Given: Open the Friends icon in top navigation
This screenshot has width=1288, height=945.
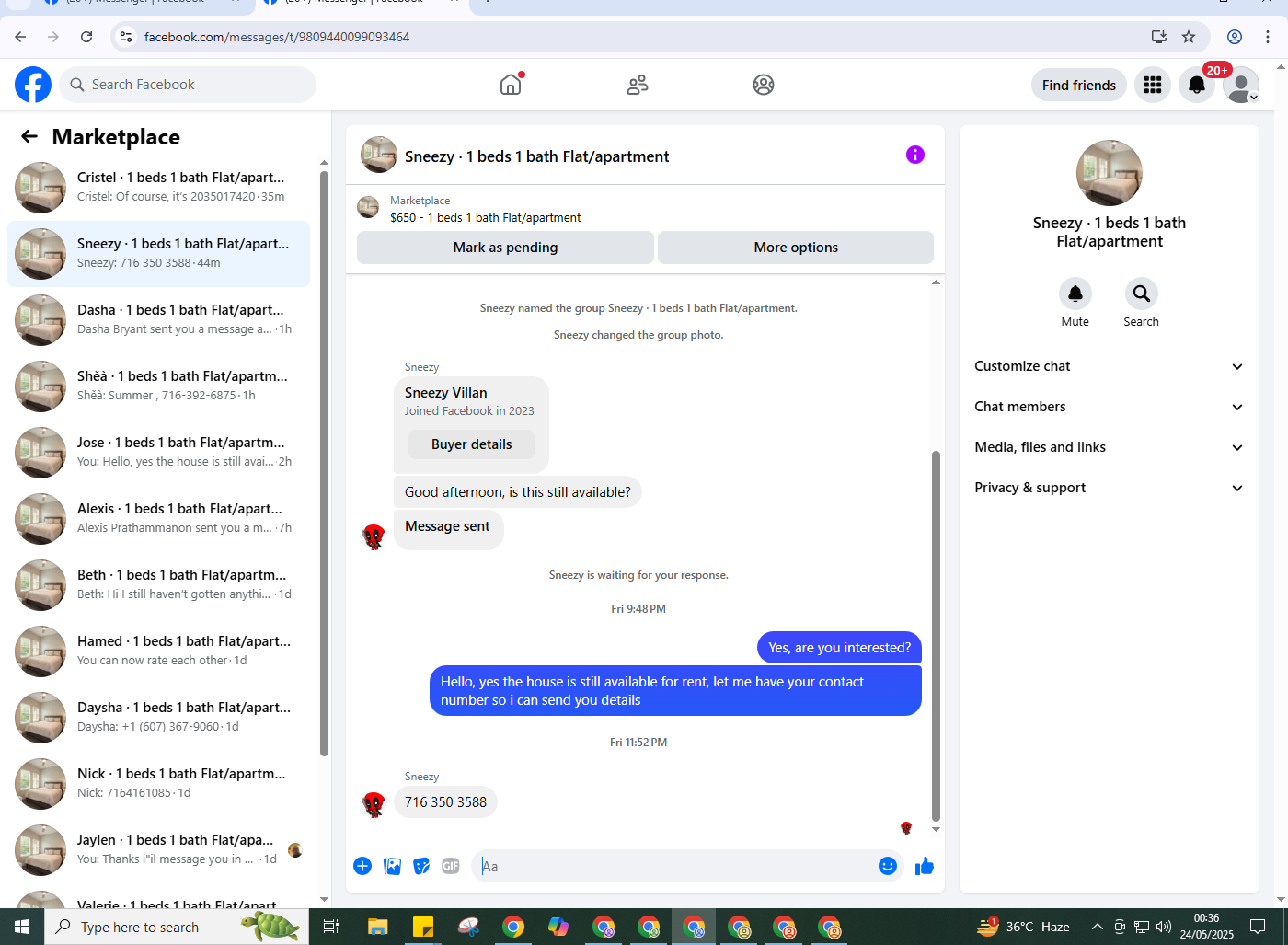Looking at the screenshot, I should click(638, 85).
